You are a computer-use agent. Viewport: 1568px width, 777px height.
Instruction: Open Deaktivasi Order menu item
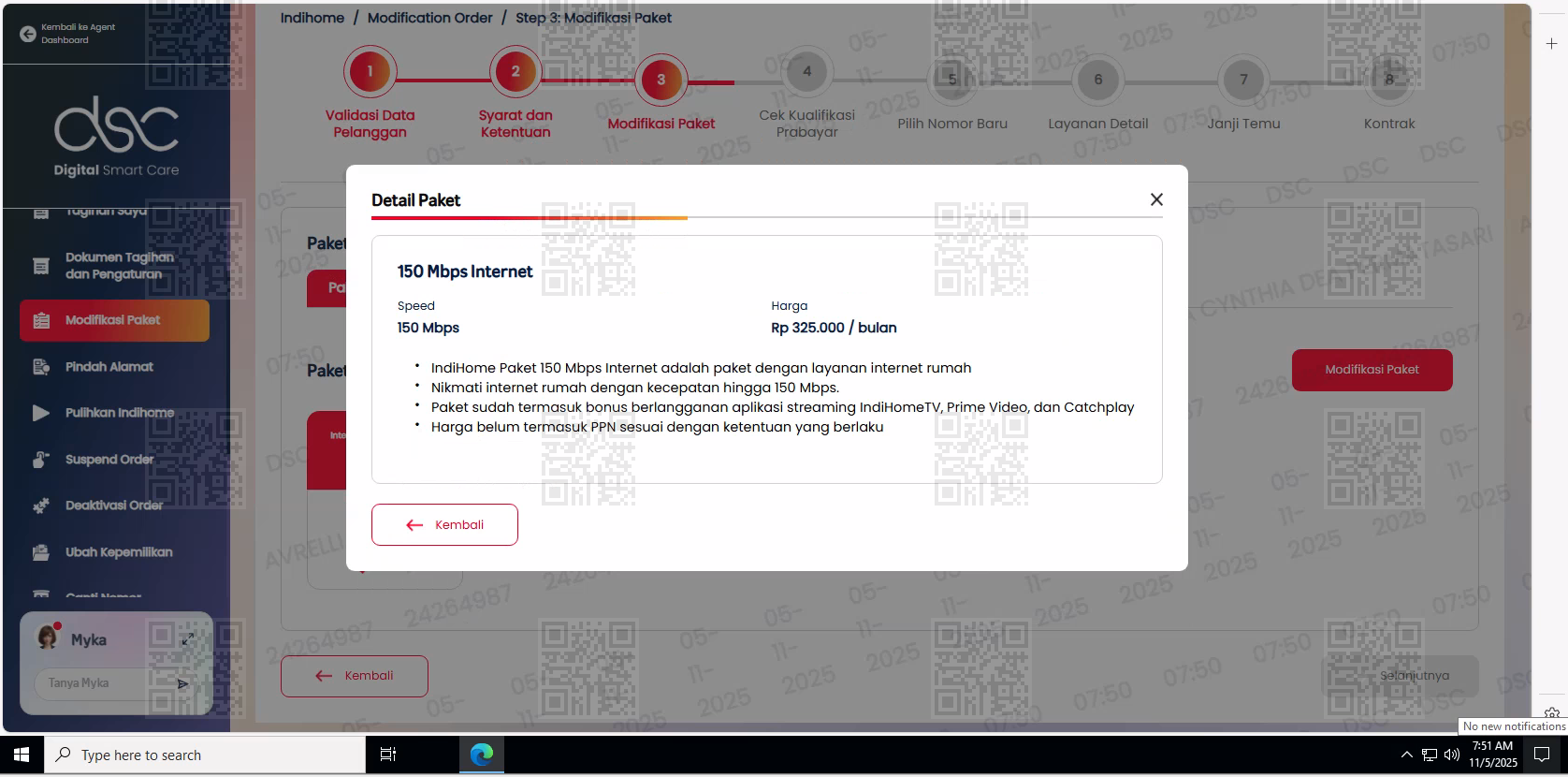coord(114,506)
